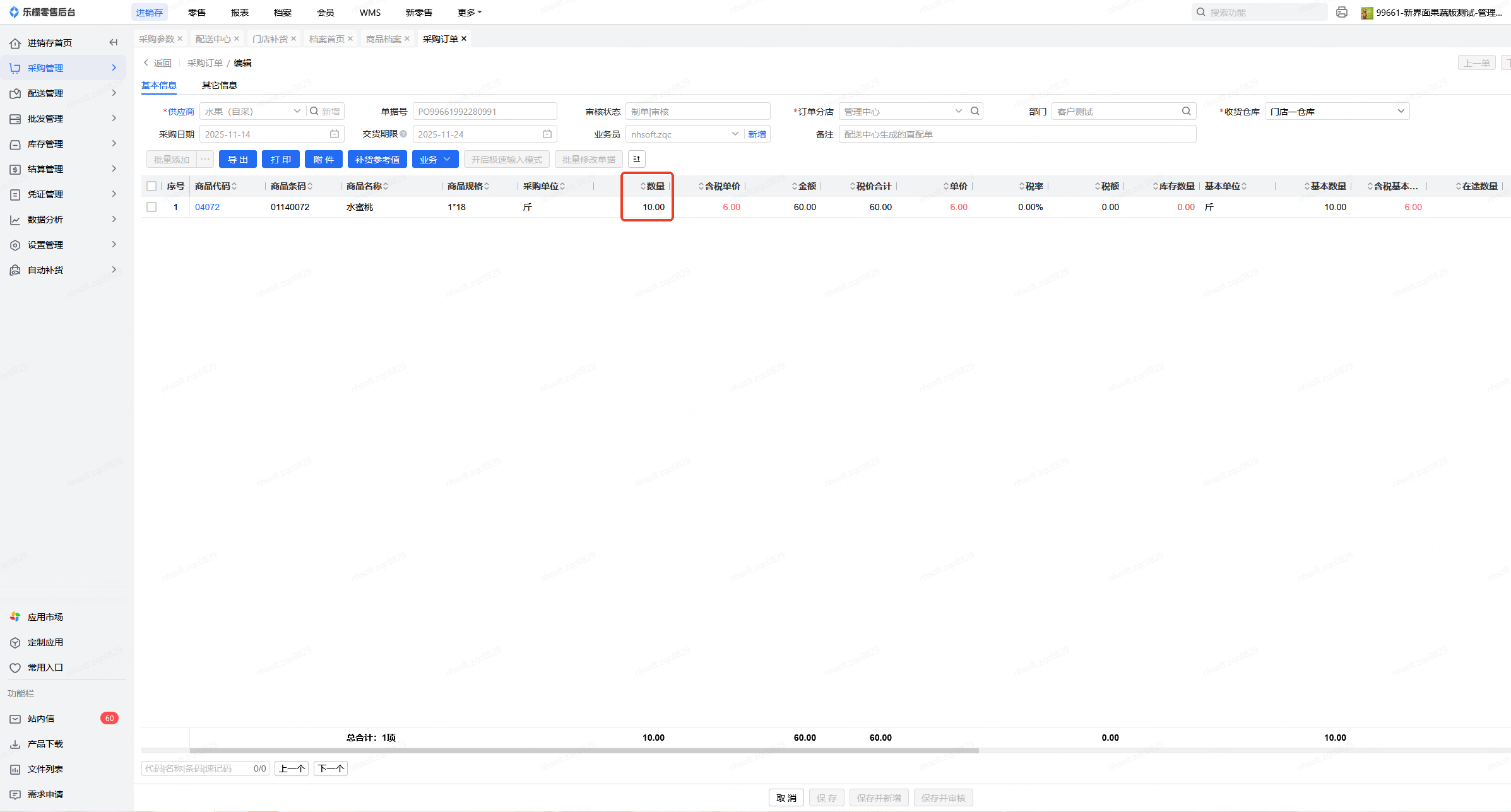1511x812 pixels.
Task: Open the 采购日期 calendar picker icon
Action: click(335, 134)
